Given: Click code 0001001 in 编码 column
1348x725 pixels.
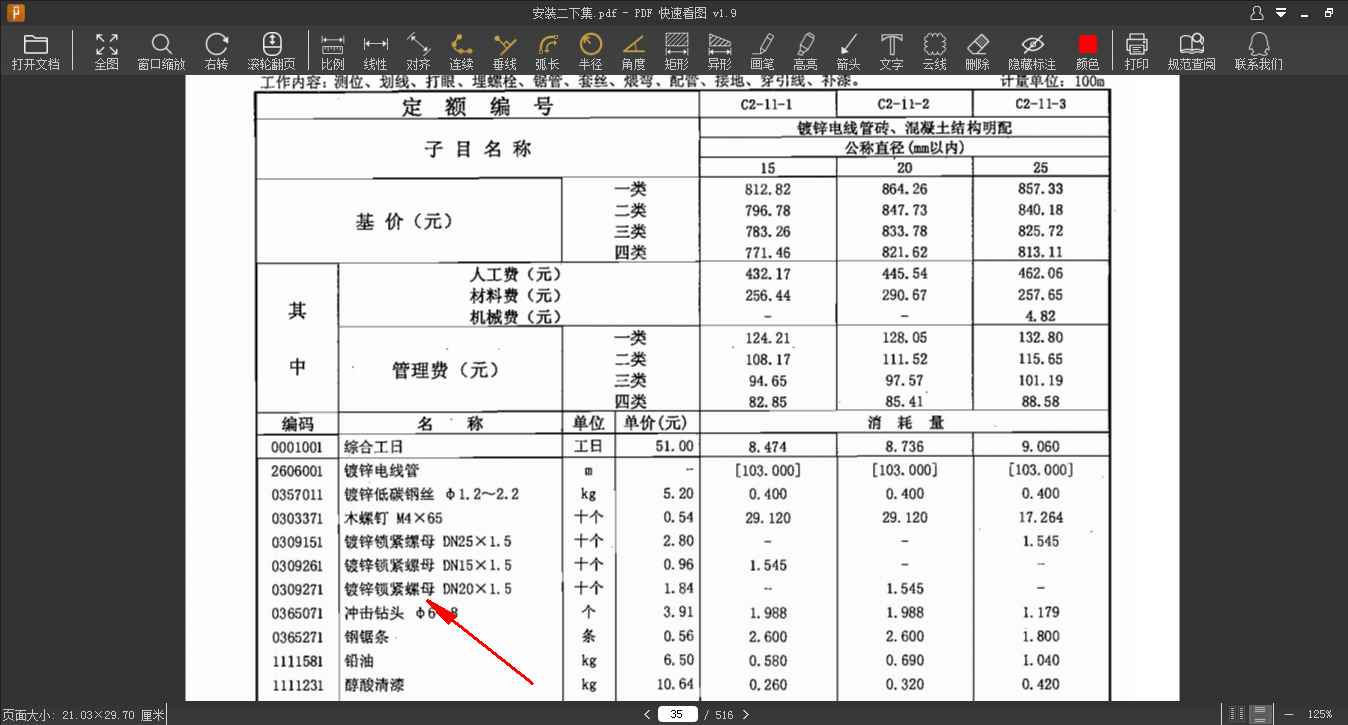Looking at the screenshot, I should [297, 447].
